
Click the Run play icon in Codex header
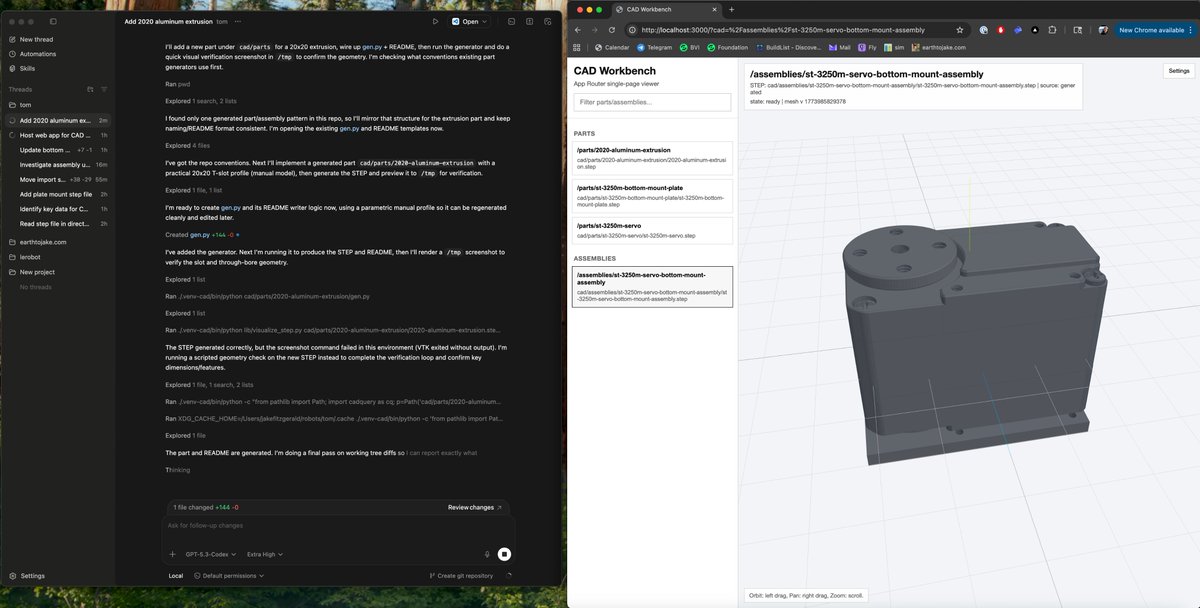435,21
